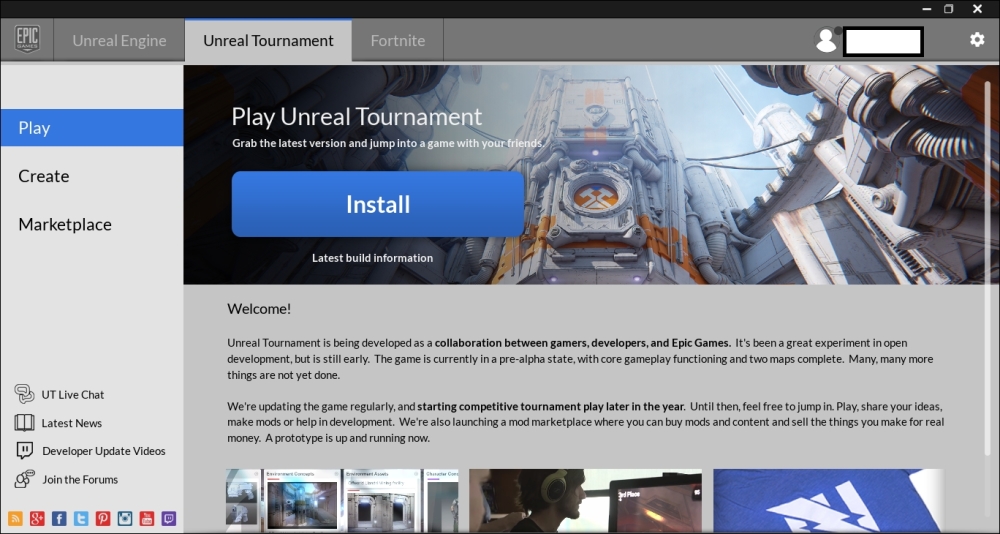Select Play in the sidebar

point(92,128)
